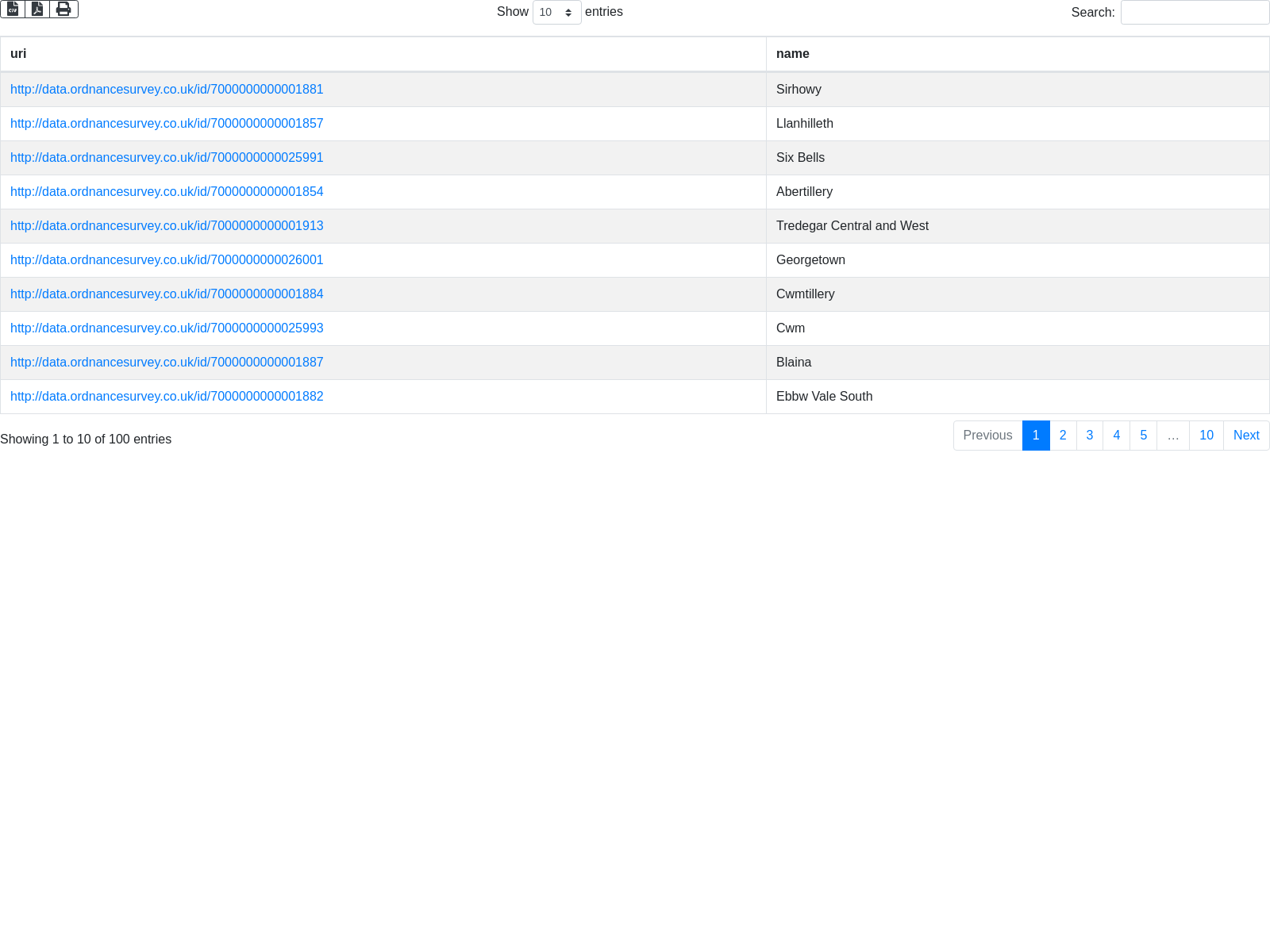Export the table as CSV
The image size is (1270, 952).
tap(13, 9)
